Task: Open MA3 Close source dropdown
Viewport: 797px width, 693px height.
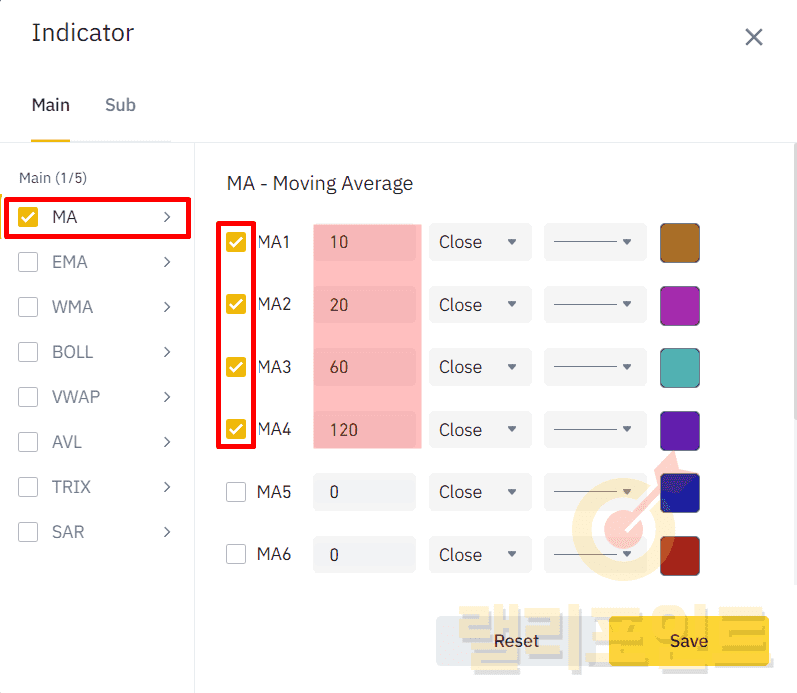Action: coord(479,367)
